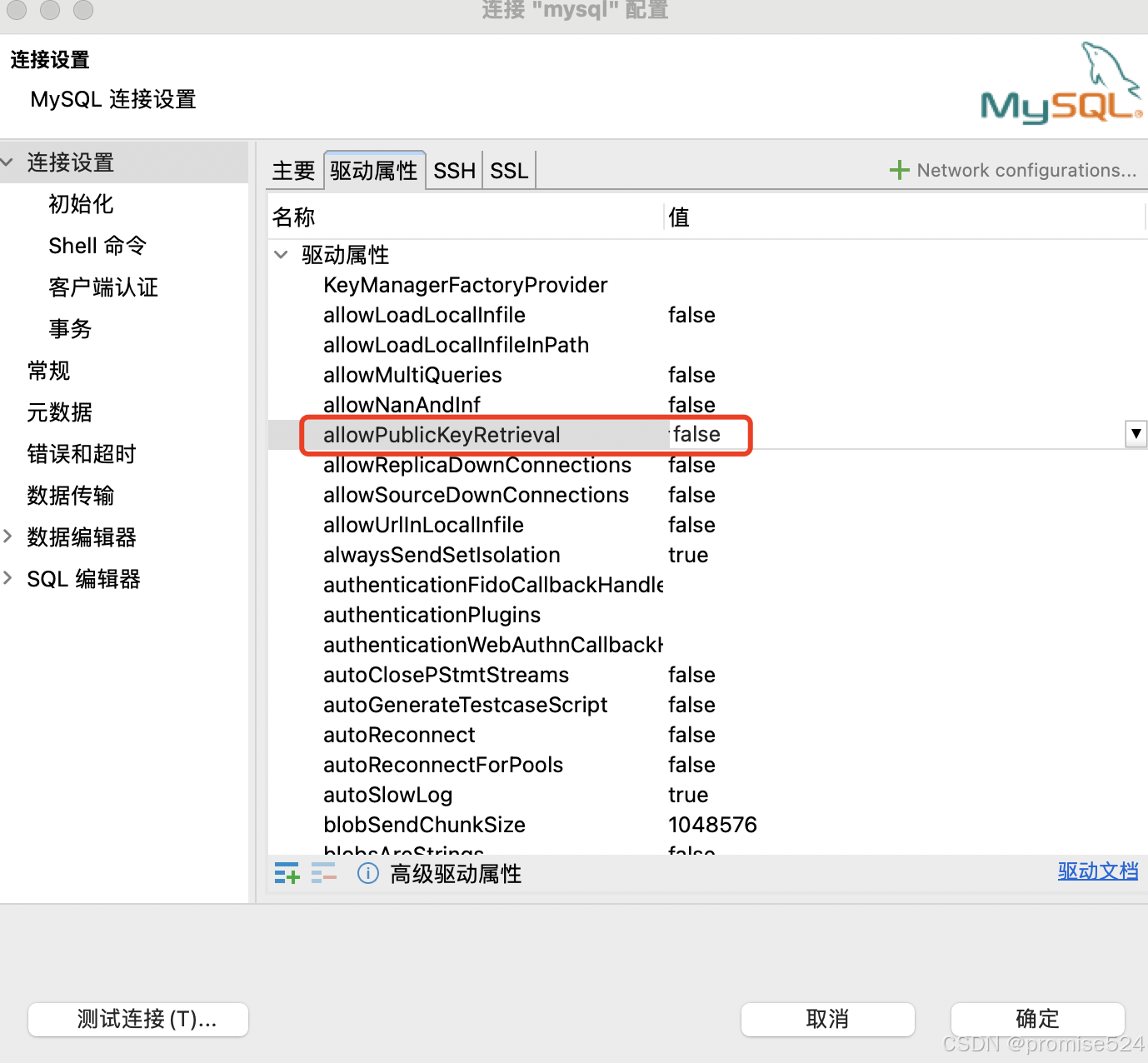Click the false value of autoClosePStmtStreams

click(691, 675)
